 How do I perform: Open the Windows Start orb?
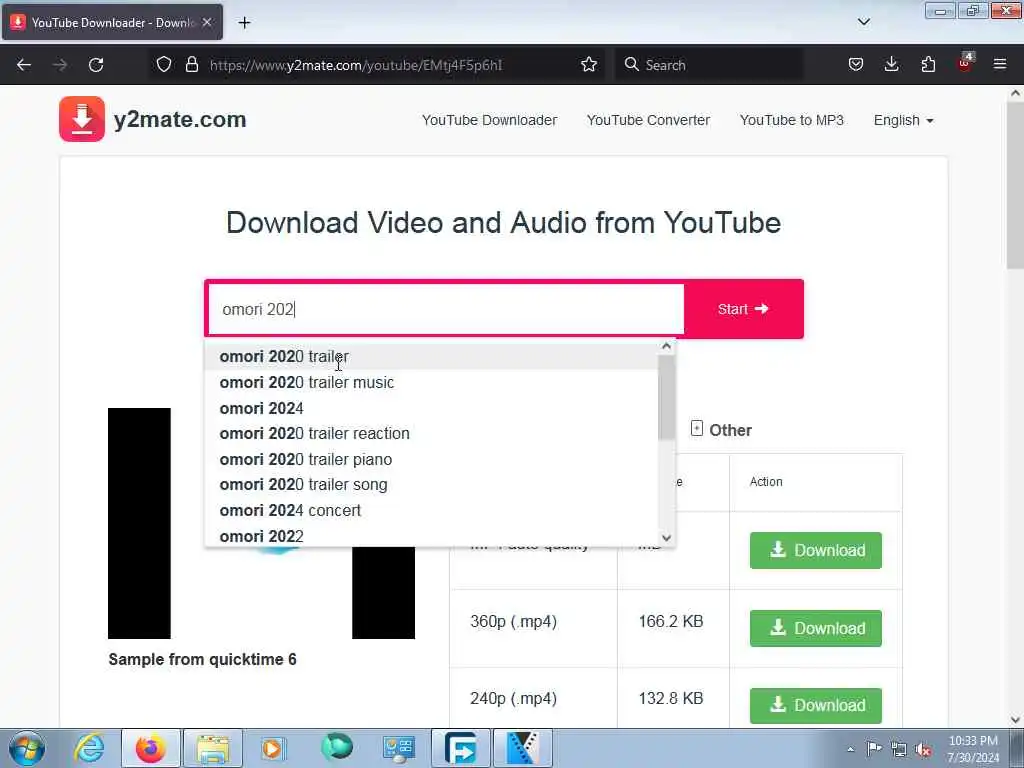coord(27,748)
